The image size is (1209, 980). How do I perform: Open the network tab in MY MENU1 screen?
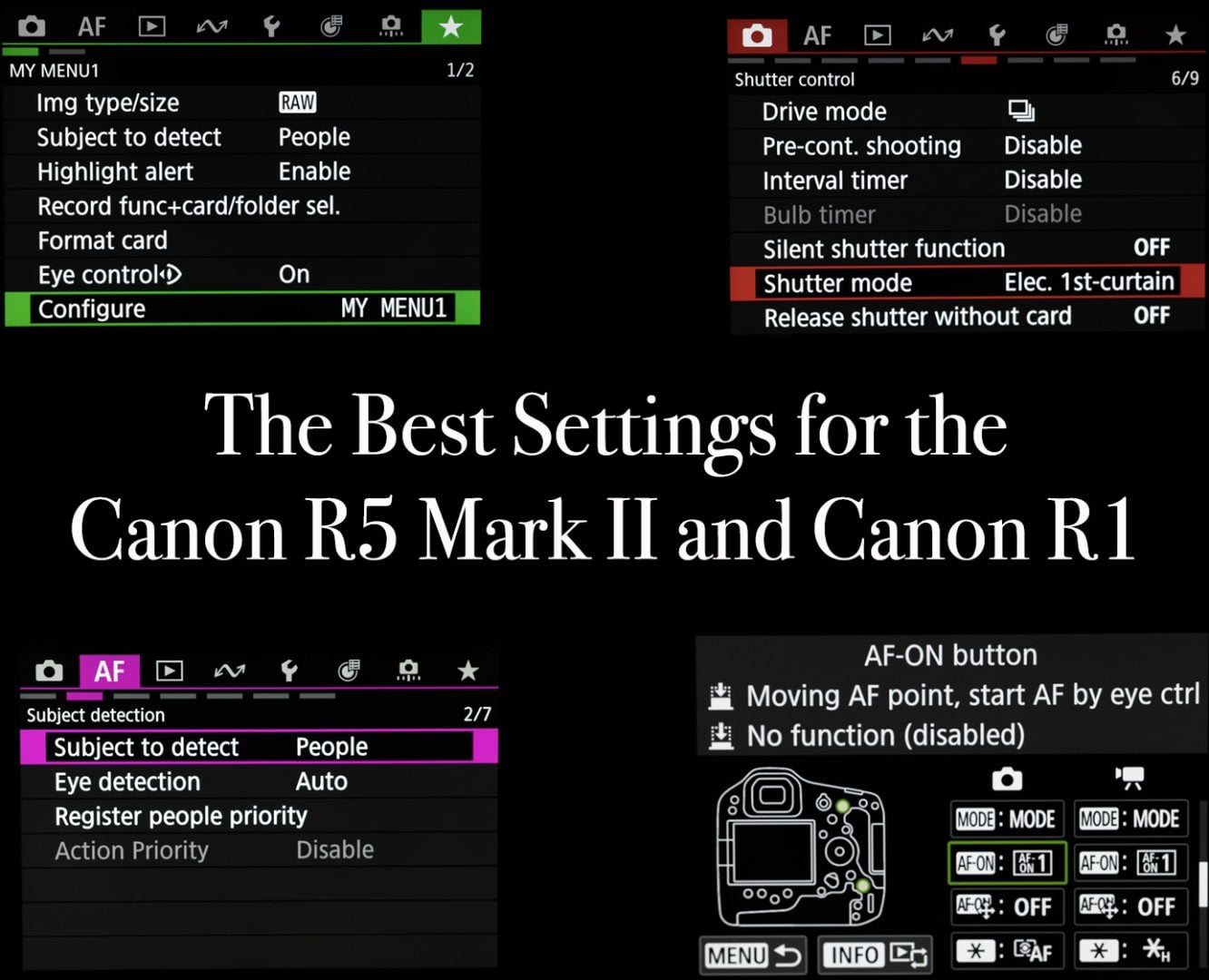click(x=211, y=26)
